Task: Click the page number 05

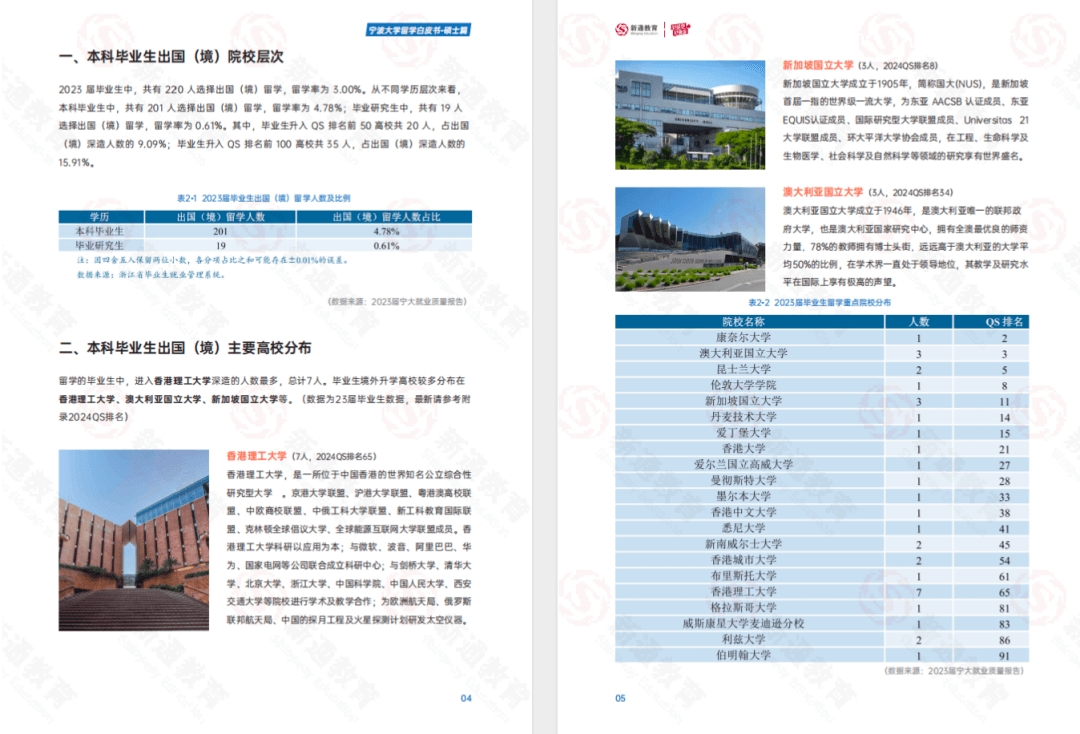Action: (x=621, y=698)
